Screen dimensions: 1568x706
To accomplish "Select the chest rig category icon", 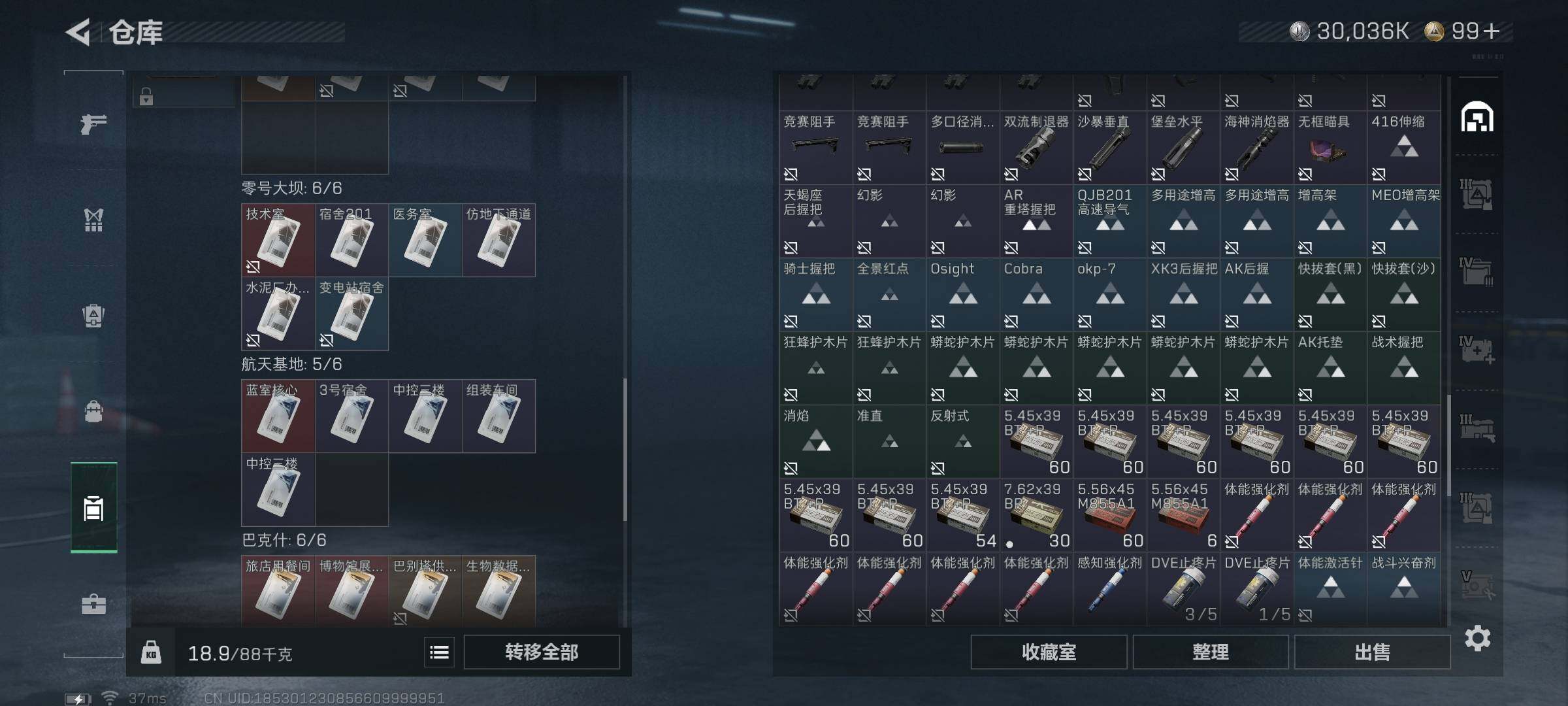I will pos(93,220).
